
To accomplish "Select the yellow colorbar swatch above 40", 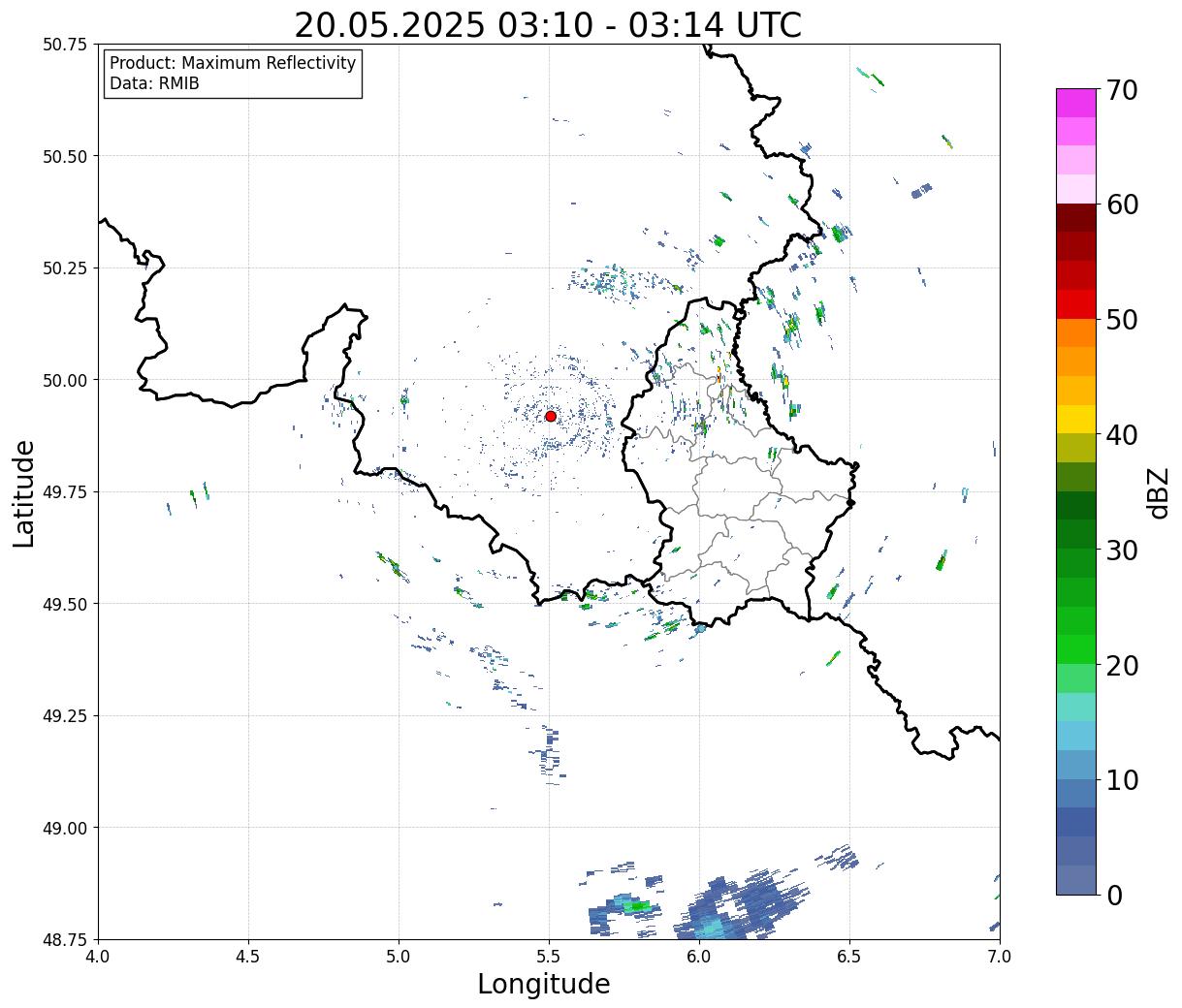I will click(x=1076, y=419).
